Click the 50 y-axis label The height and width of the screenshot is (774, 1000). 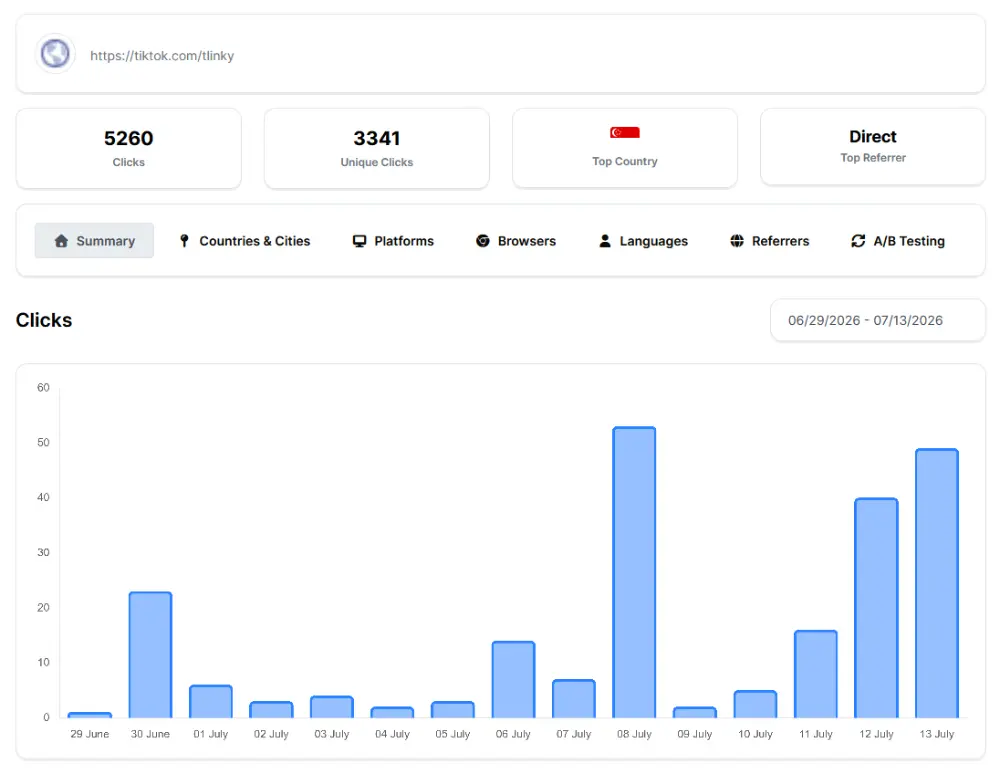click(43, 442)
